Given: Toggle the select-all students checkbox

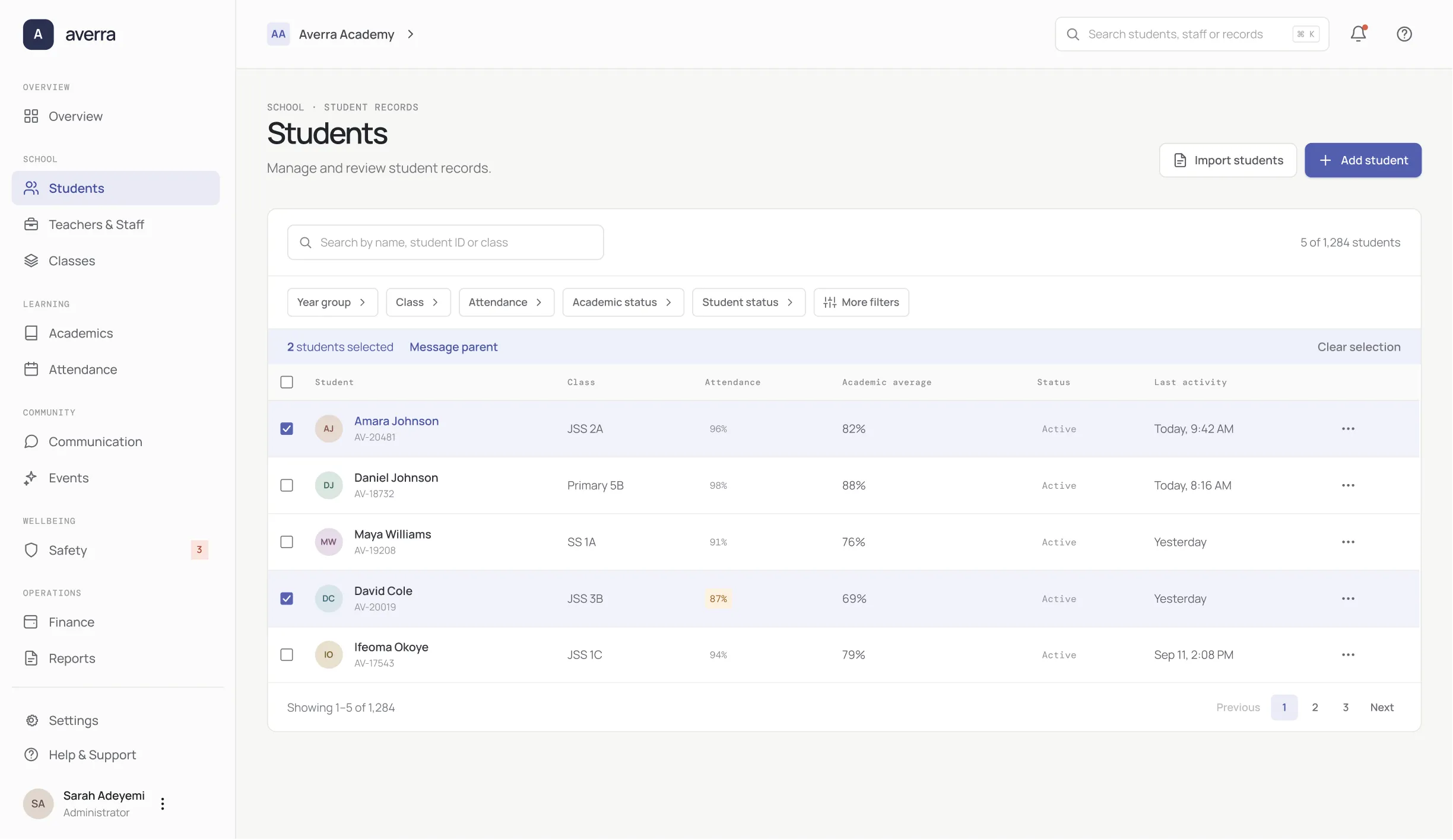Looking at the screenshot, I should [287, 382].
